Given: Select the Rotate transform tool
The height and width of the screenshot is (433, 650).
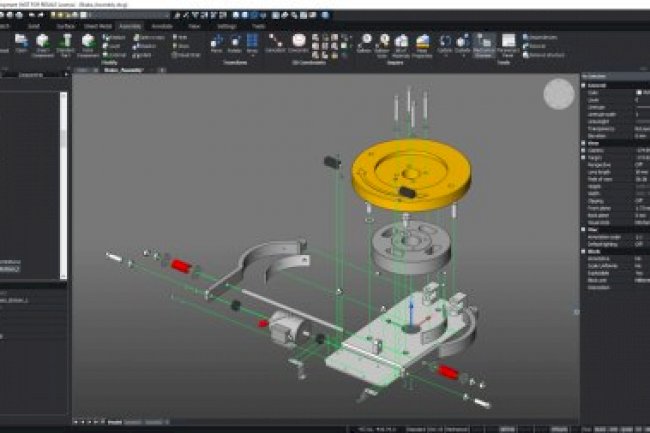Looking at the screenshot, I should click(x=237, y=43).
